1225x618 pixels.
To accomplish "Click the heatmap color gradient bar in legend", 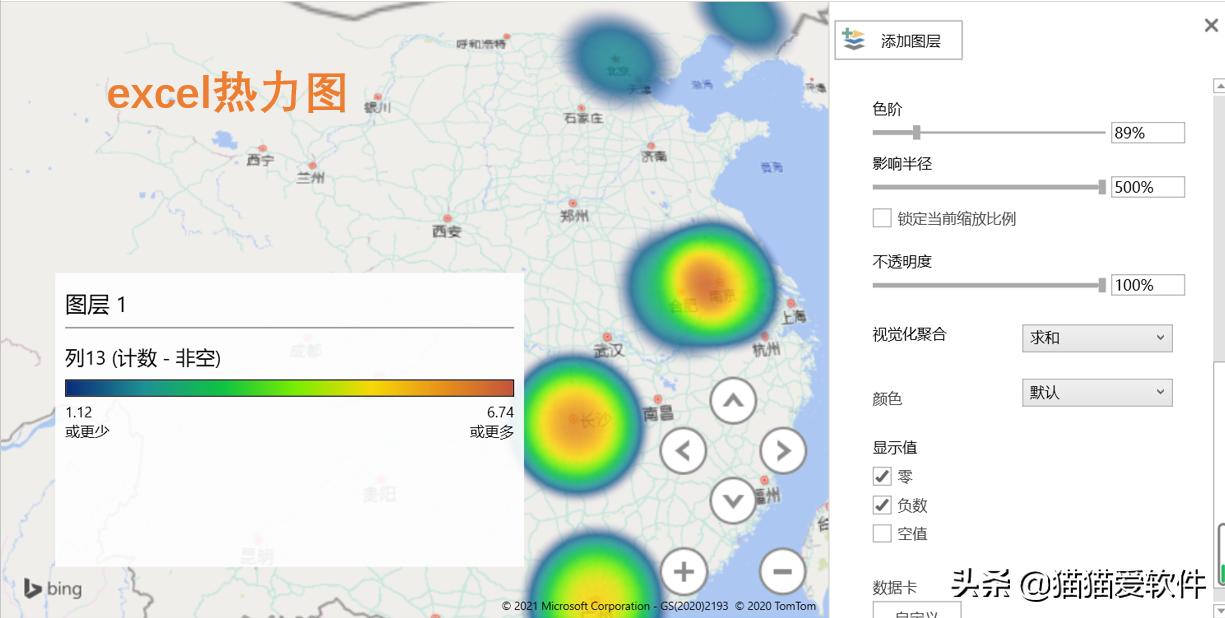I will (x=290, y=387).
